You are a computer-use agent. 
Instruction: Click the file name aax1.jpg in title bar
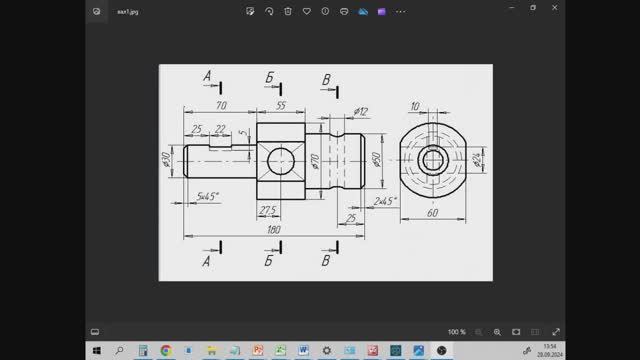(x=128, y=12)
